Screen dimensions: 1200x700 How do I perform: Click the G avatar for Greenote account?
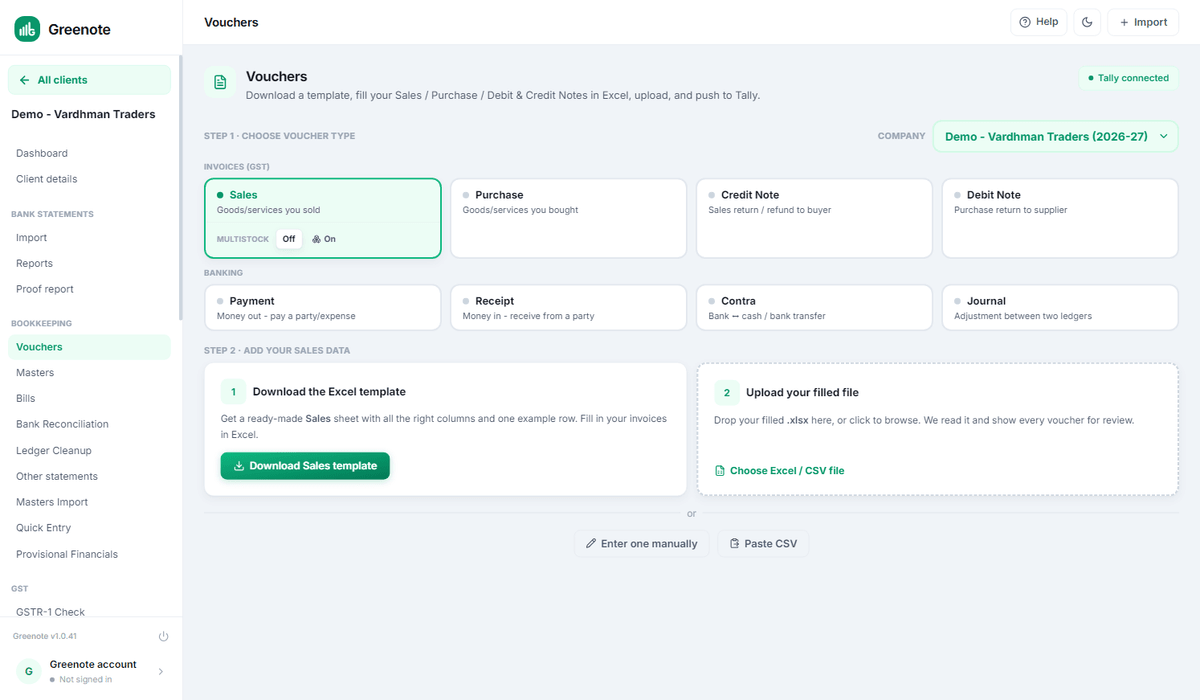[29, 672]
